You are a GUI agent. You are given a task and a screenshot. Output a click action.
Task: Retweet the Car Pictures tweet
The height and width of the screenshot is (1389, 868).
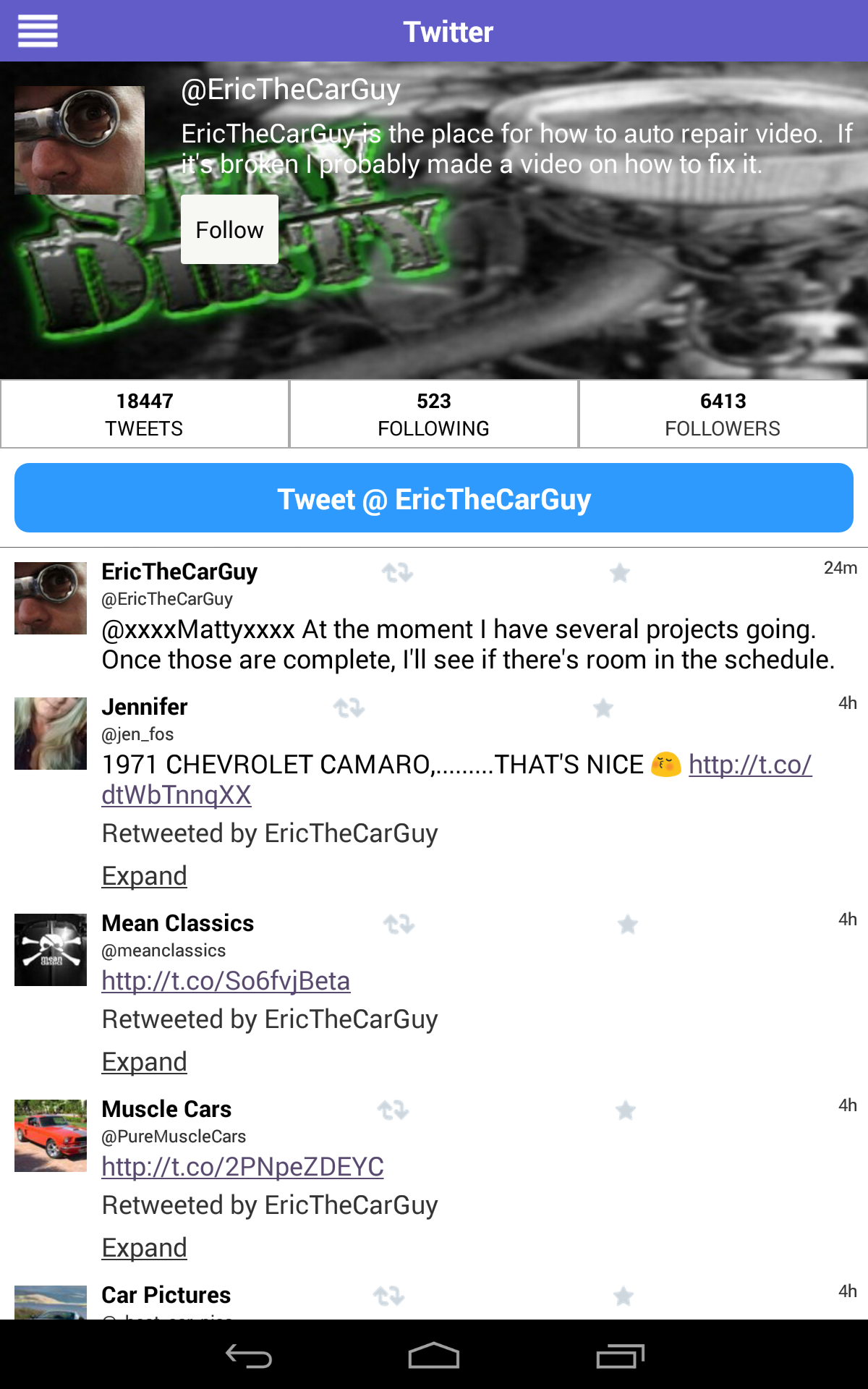click(389, 1296)
